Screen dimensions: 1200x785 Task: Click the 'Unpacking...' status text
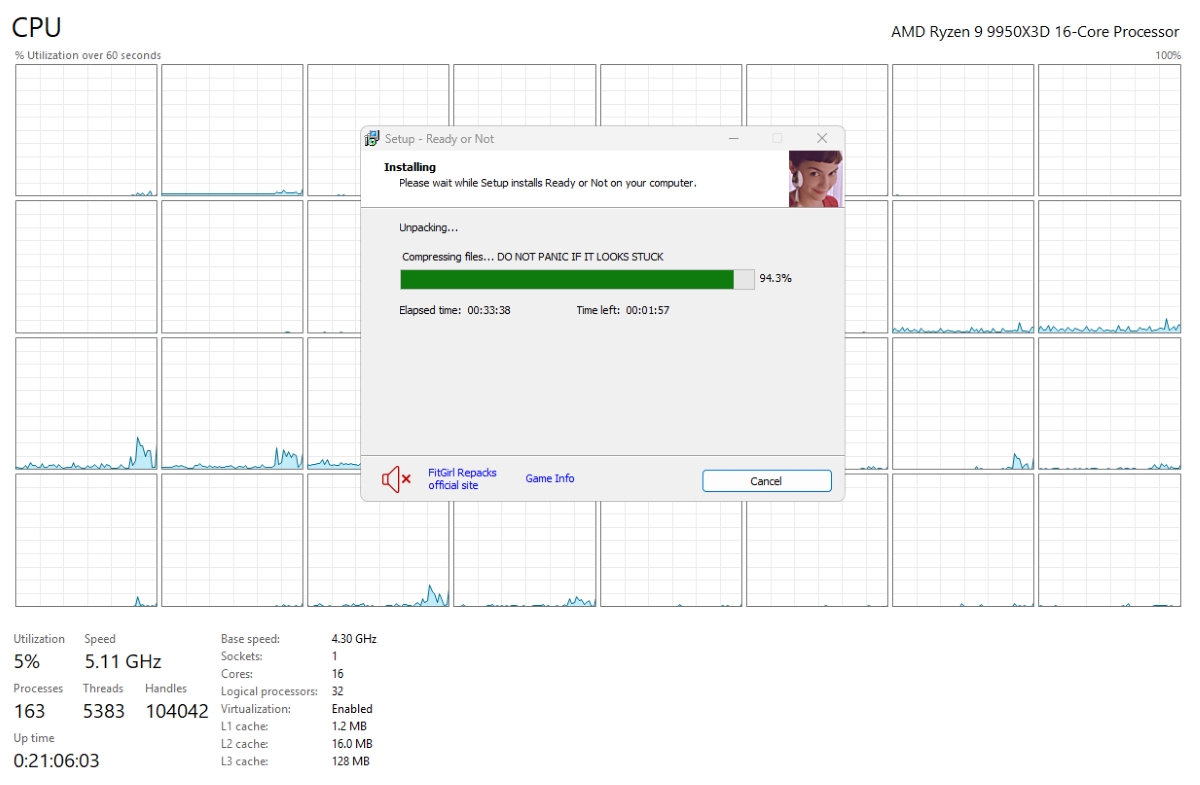coord(429,227)
